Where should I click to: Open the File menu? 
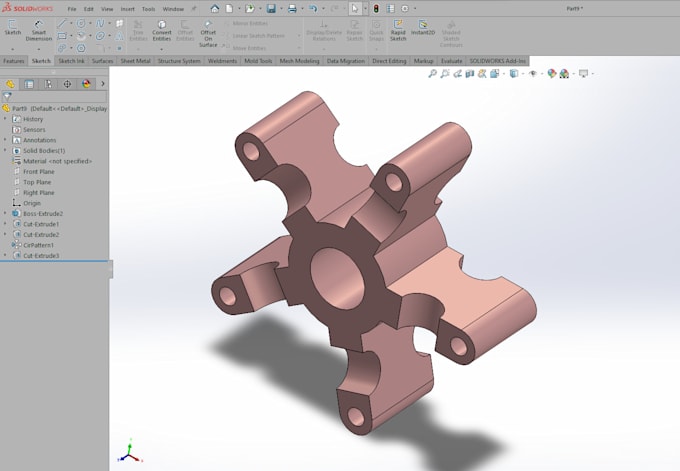click(72, 9)
